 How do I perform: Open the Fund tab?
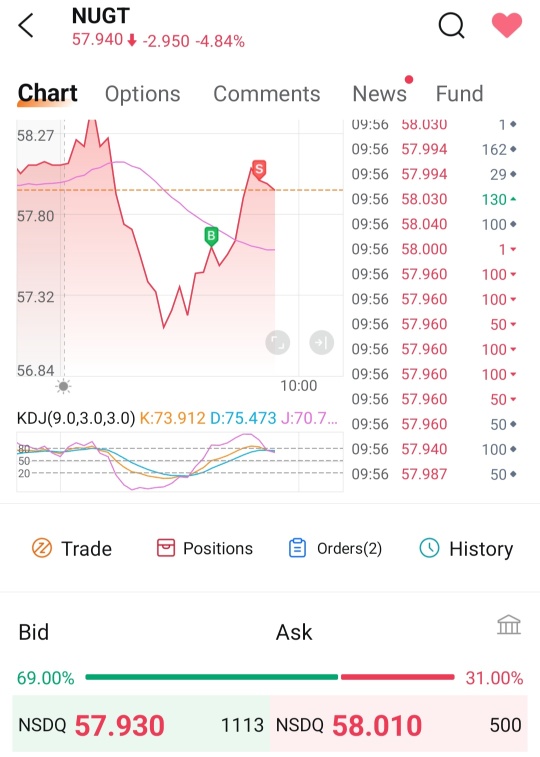(459, 94)
